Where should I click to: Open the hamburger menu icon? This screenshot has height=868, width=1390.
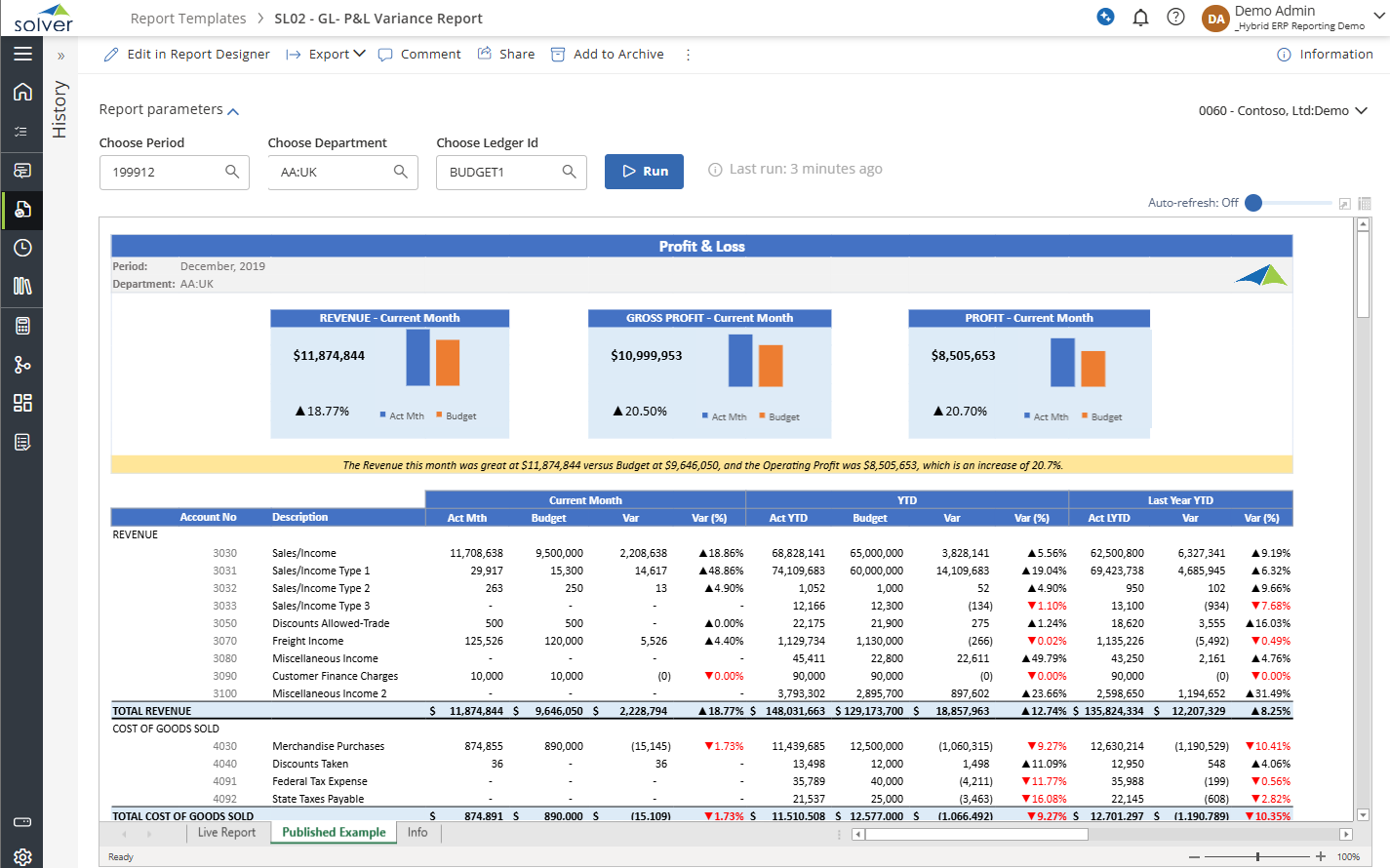[22, 54]
